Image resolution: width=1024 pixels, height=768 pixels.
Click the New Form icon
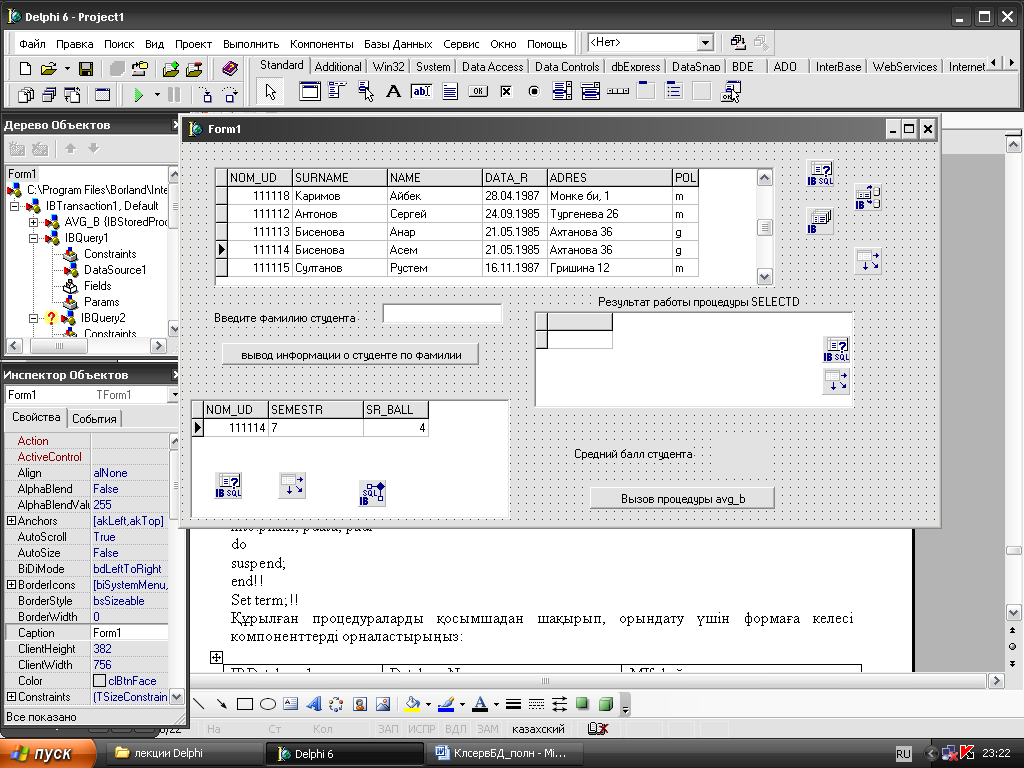tap(103, 95)
